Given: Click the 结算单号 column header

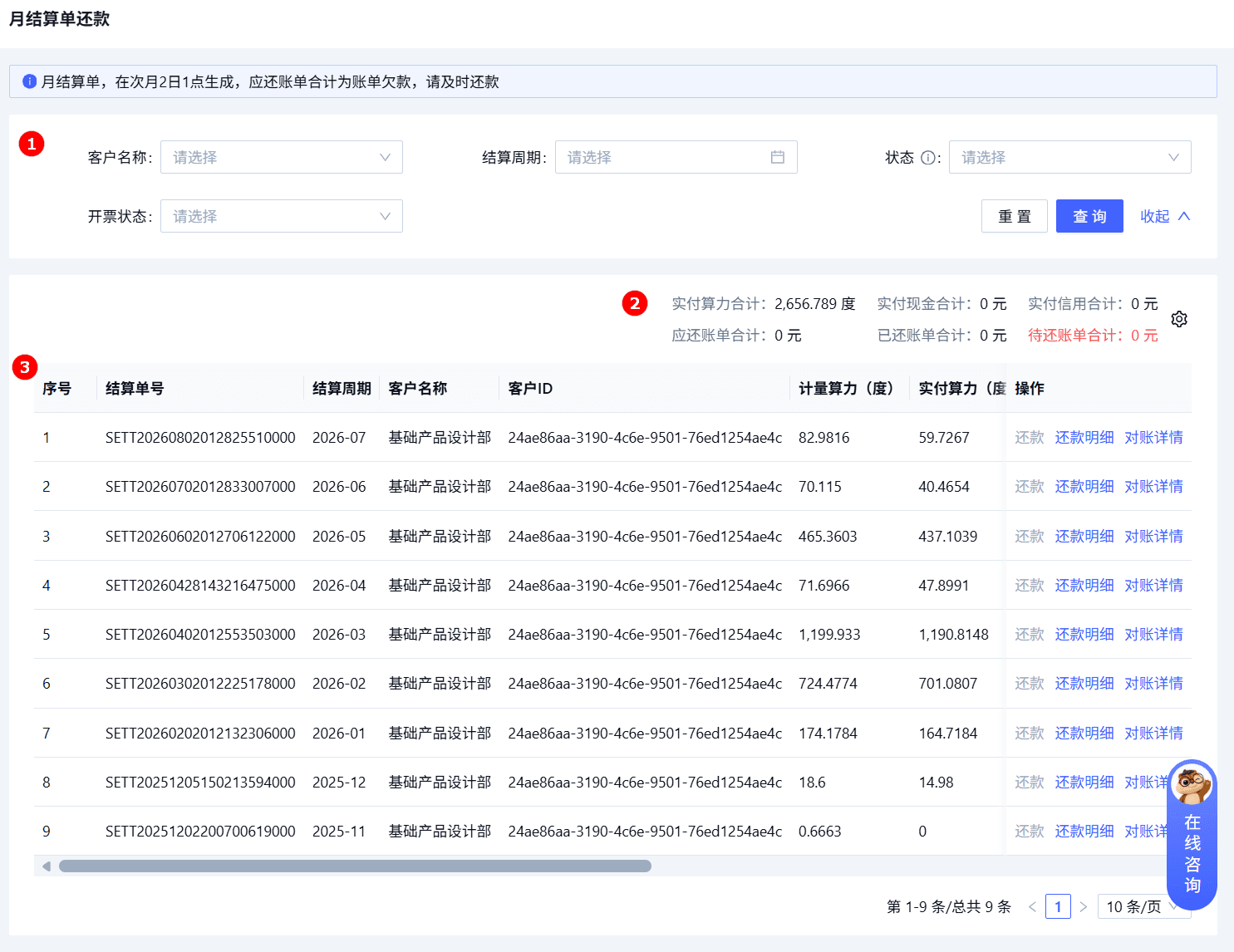Looking at the screenshot, I should point(135,389).
